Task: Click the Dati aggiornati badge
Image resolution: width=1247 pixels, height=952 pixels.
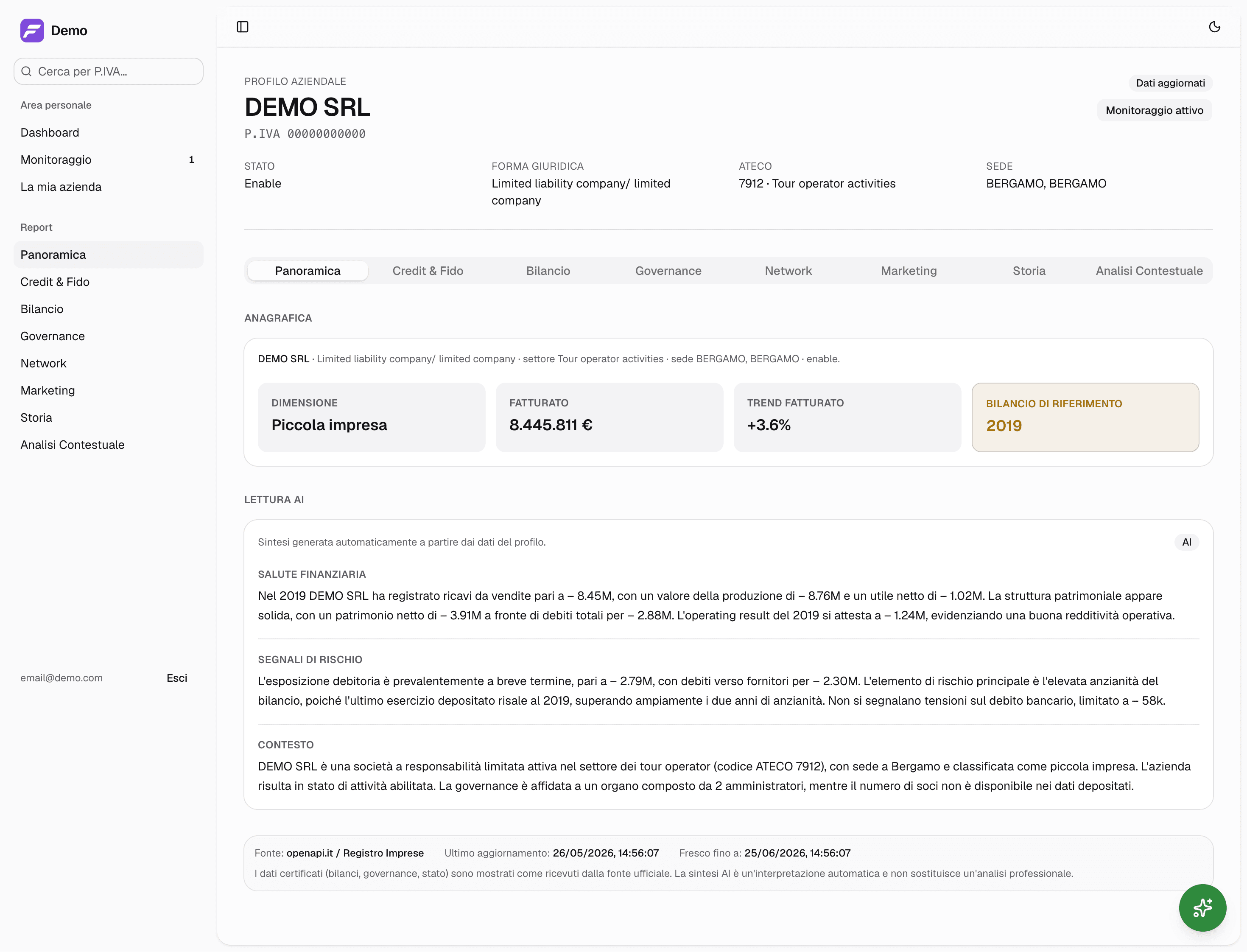Action: tap(1171, 83)
